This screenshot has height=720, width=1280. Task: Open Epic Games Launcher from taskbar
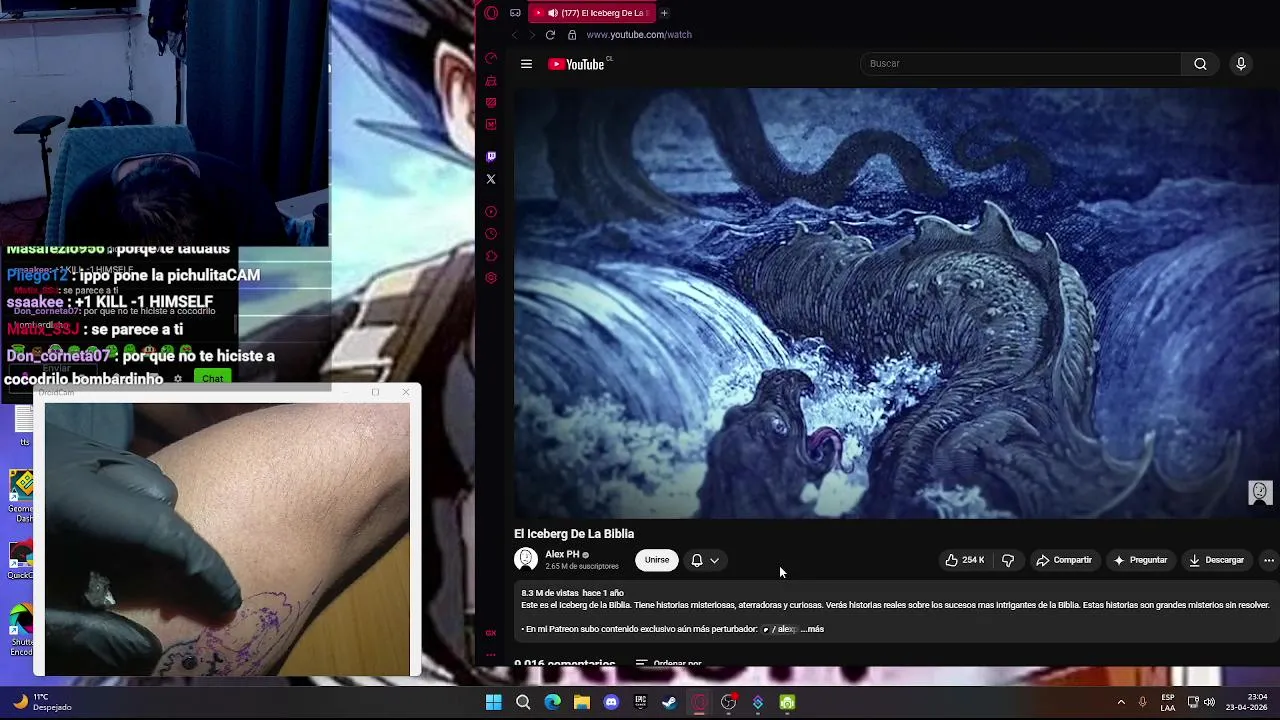[x=641, y=703]
